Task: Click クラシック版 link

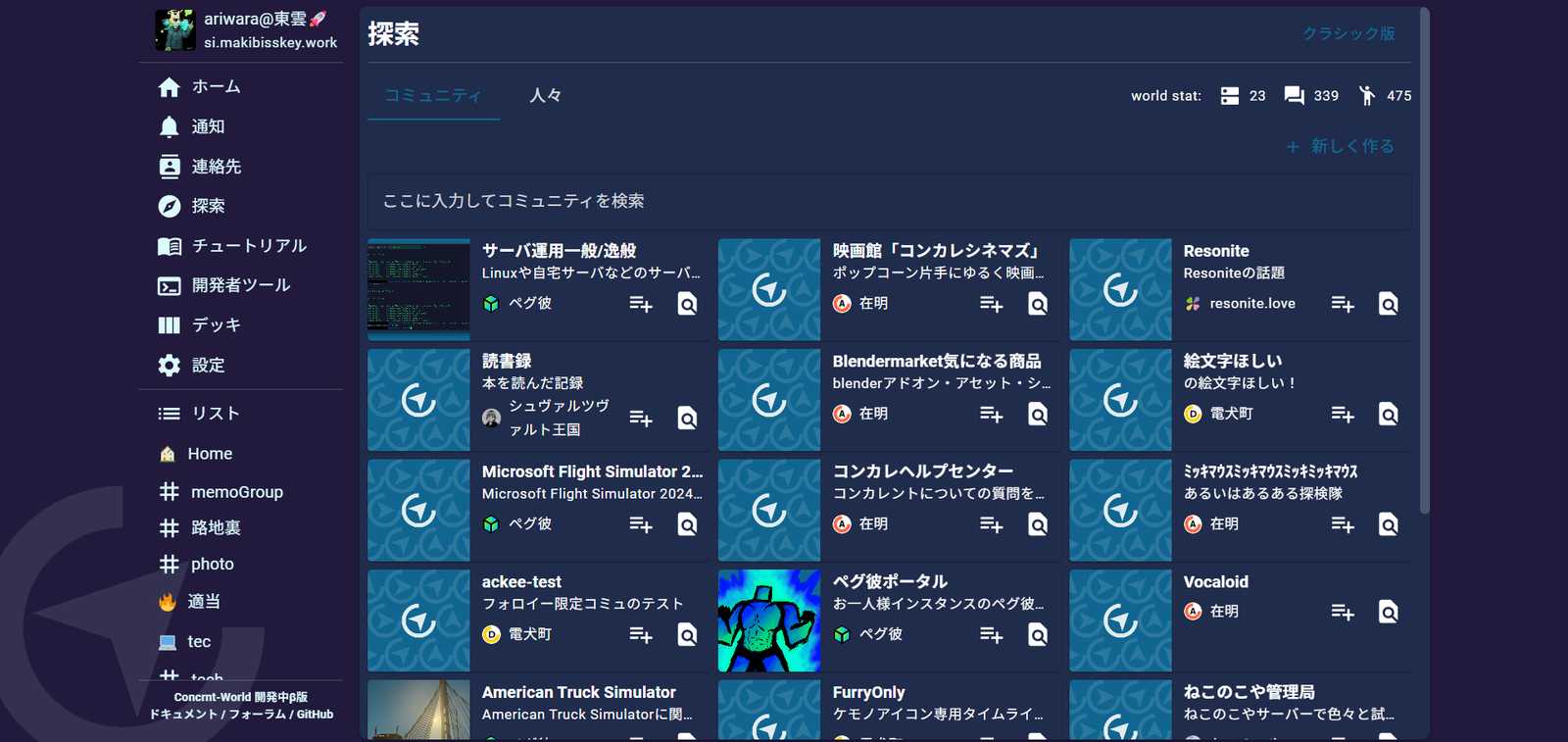Action: pos(1348,33)
